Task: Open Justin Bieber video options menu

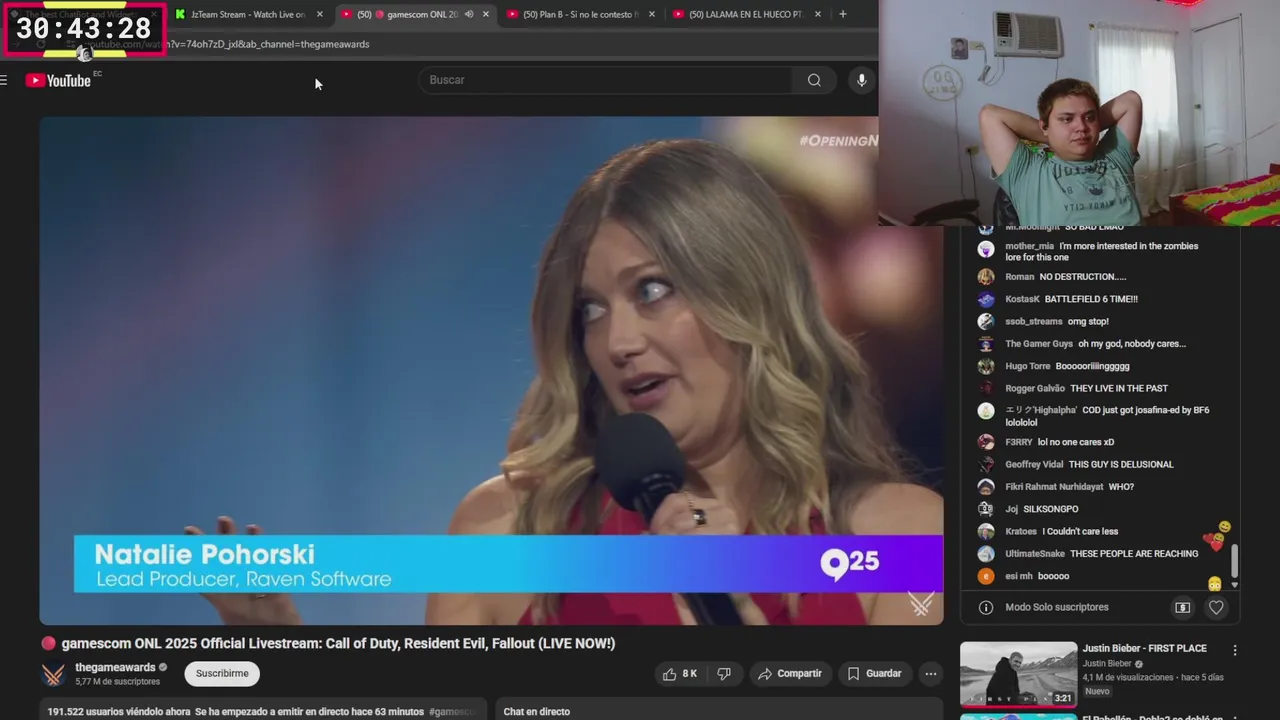Action: (1235, 650)
